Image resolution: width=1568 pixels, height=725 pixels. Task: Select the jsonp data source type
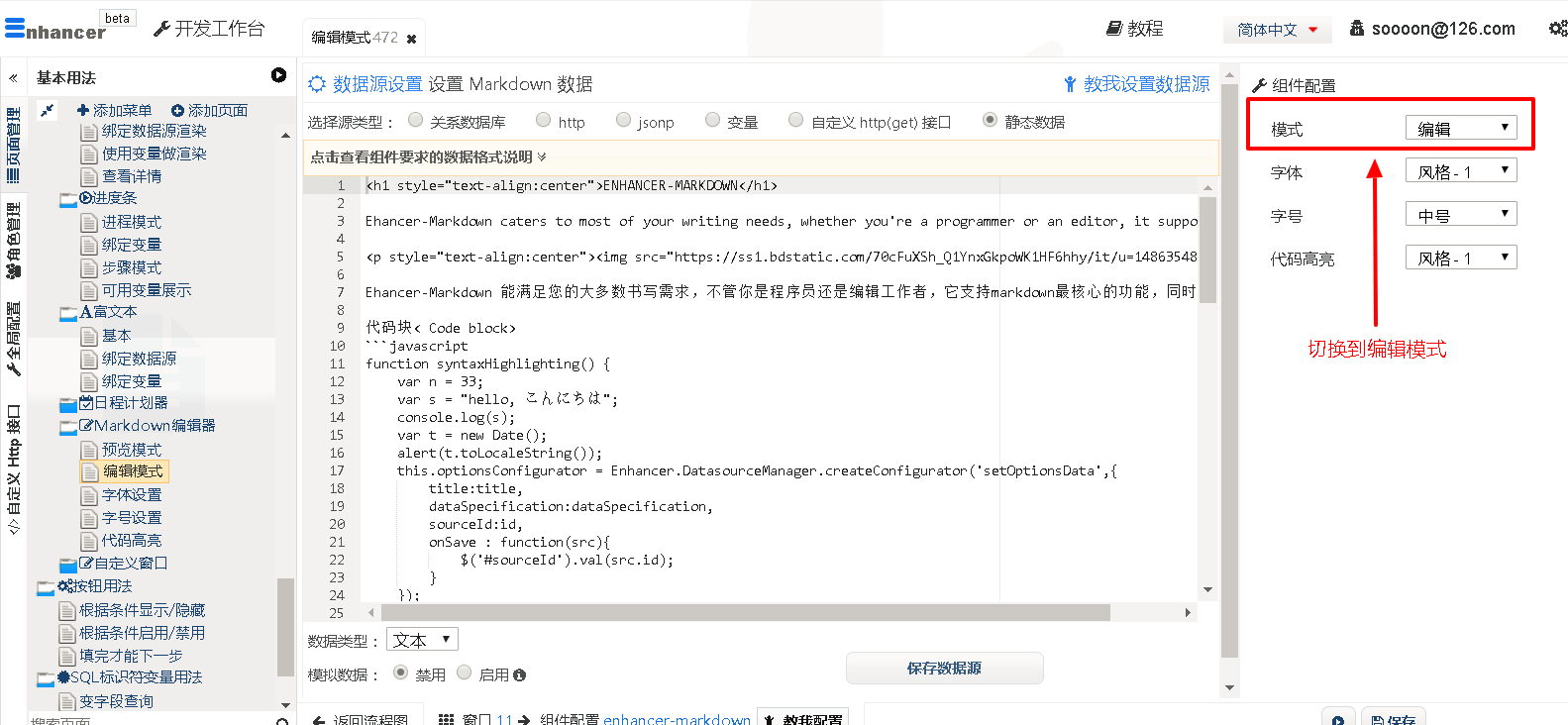(x=623, y=120)
